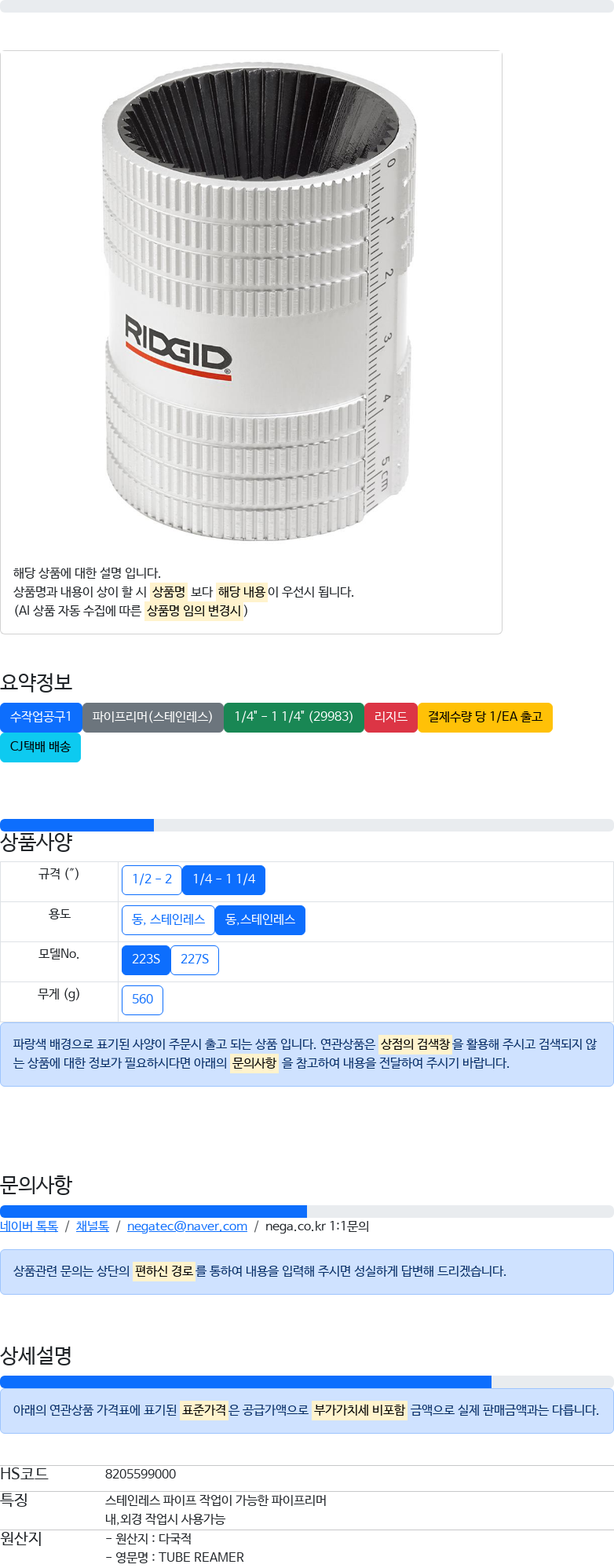
Task: Choose the 1/2 - 2 size option
Action: [152, 879]
